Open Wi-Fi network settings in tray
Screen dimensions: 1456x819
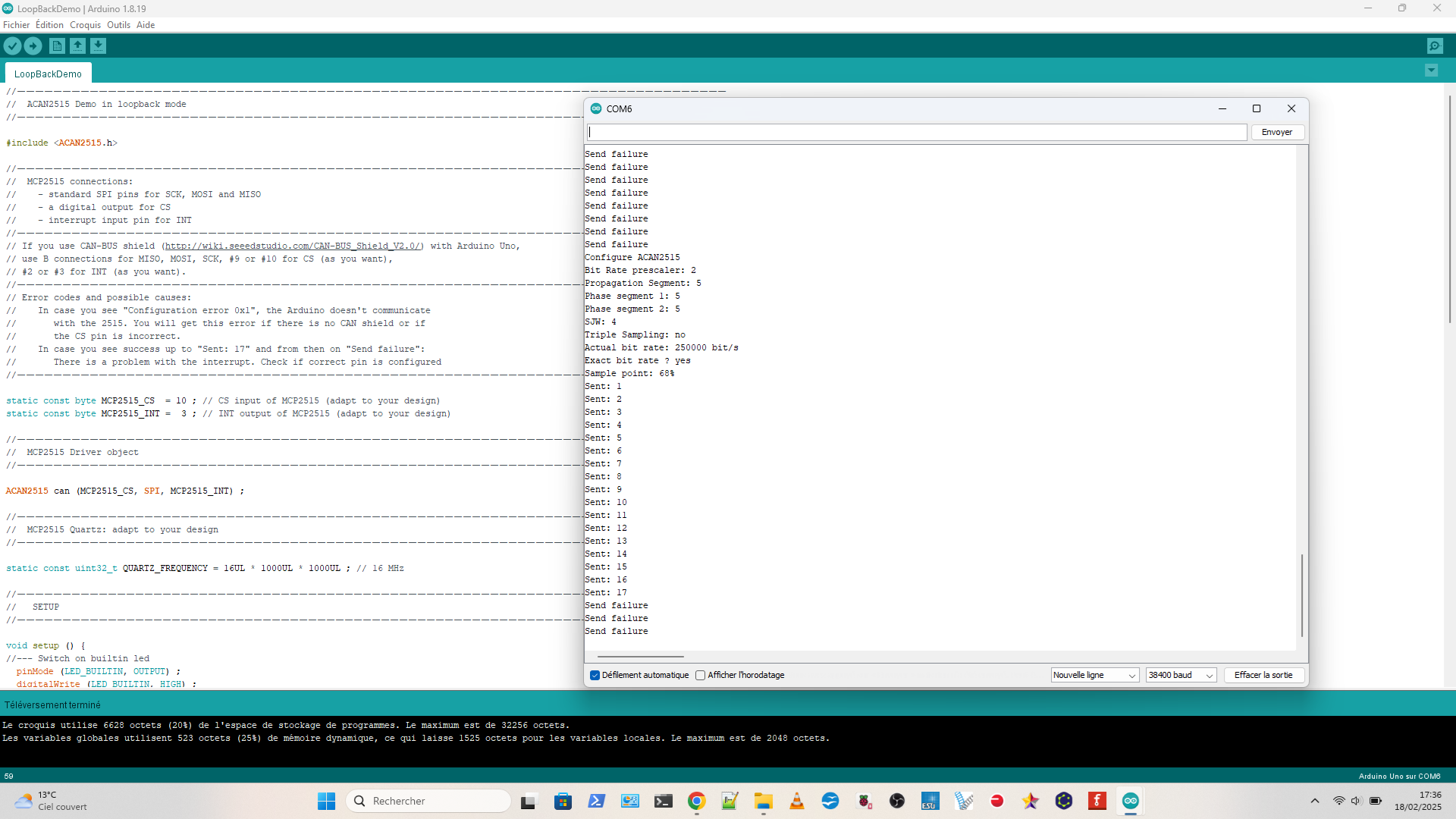(1339, 801)
